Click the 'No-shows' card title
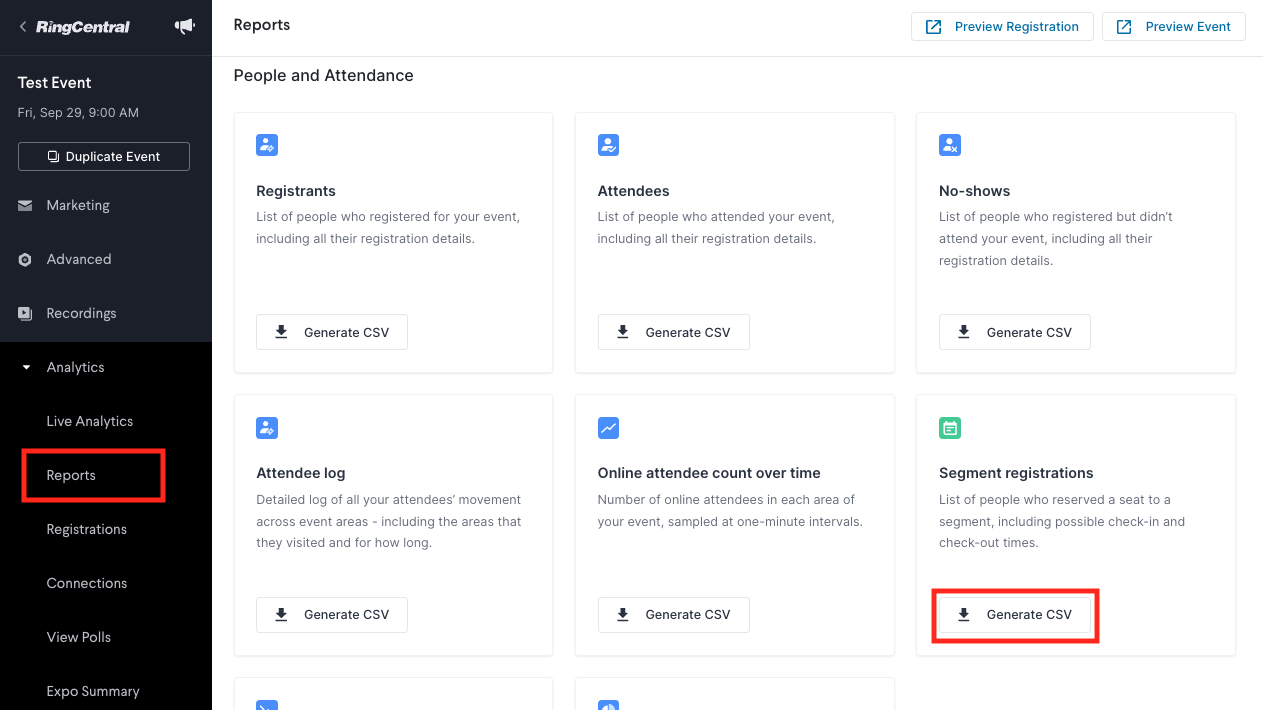The image size is (1263, 710). point(975,191)
